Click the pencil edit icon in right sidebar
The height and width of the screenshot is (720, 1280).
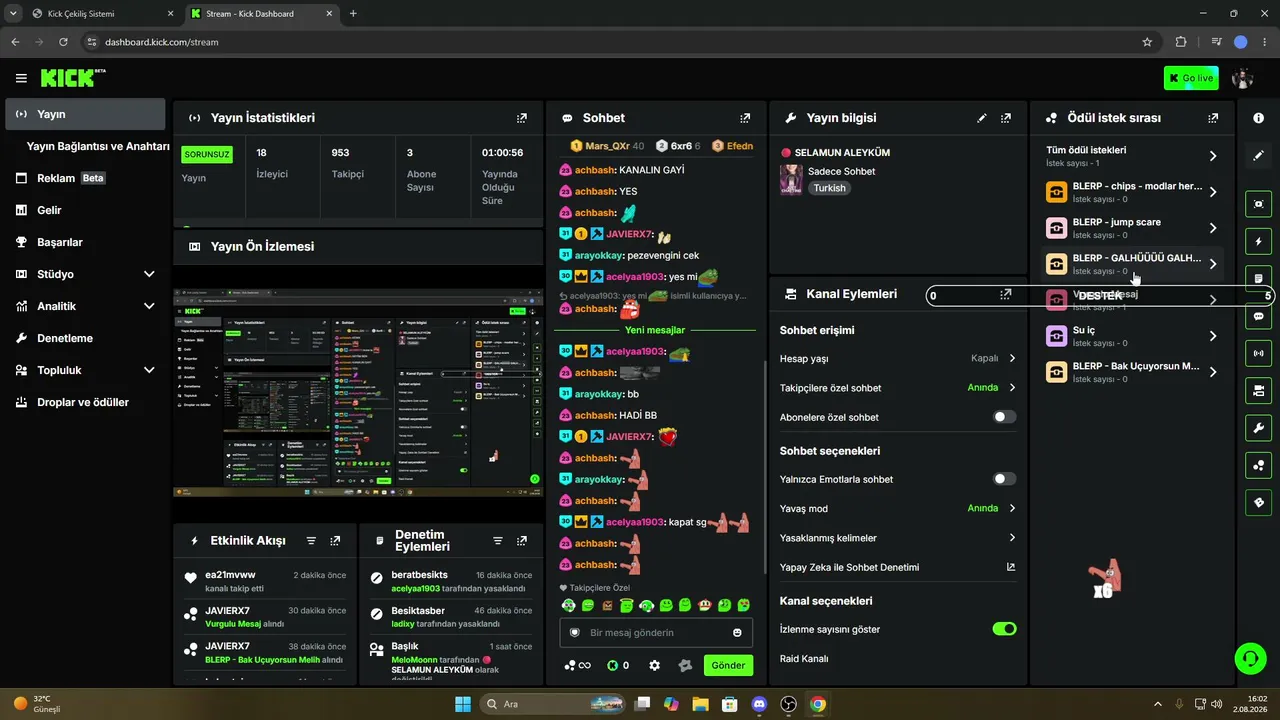click(x=1259, y=156)
